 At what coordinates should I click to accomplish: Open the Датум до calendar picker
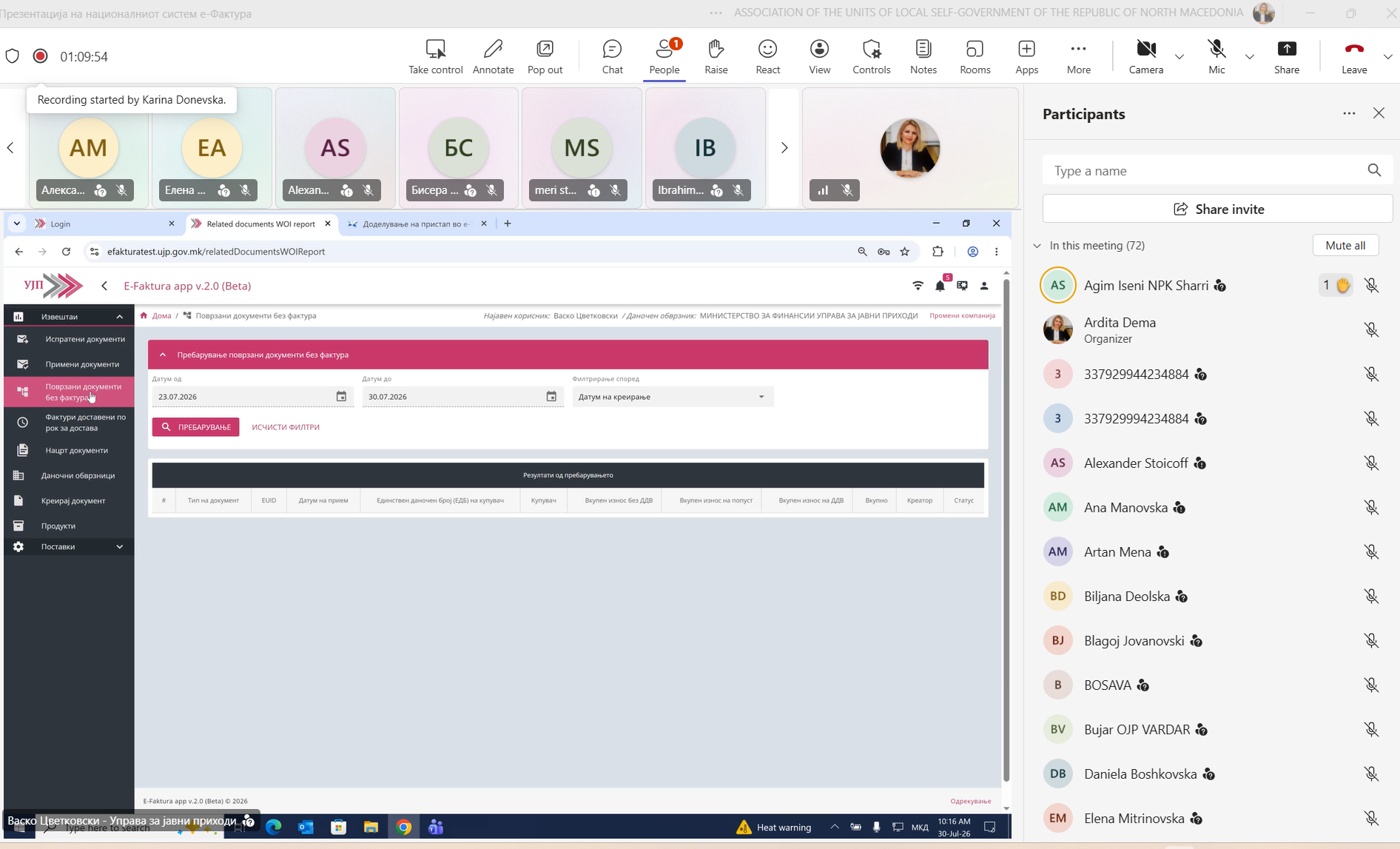(551, 397)
